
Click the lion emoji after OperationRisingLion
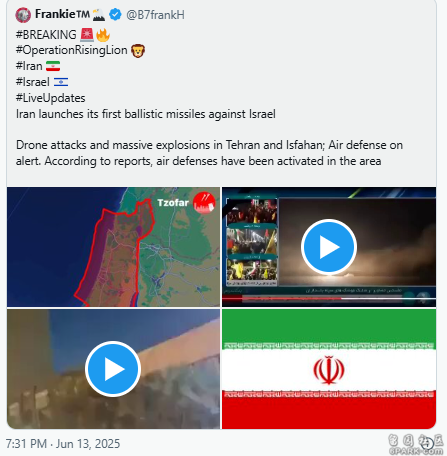point(138,51)
